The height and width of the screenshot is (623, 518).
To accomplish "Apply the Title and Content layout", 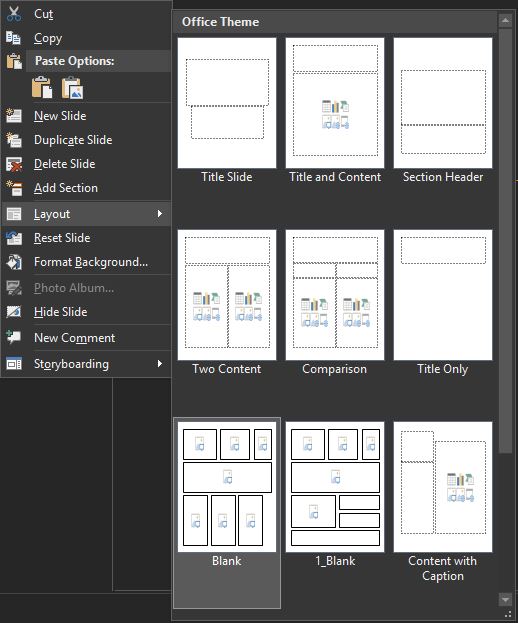I will click(x=335, y=111).
